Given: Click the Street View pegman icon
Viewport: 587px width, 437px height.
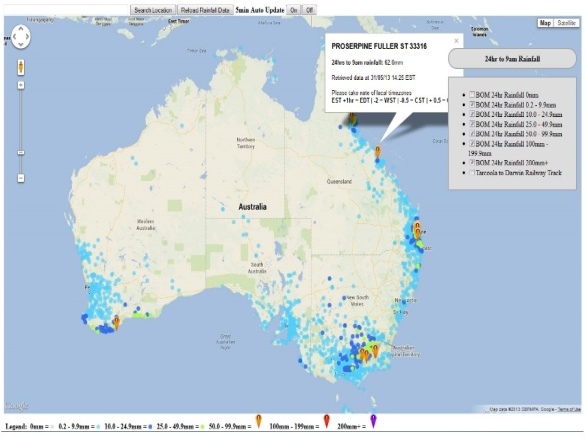Looking at the screenshot, I should point(21,67).
